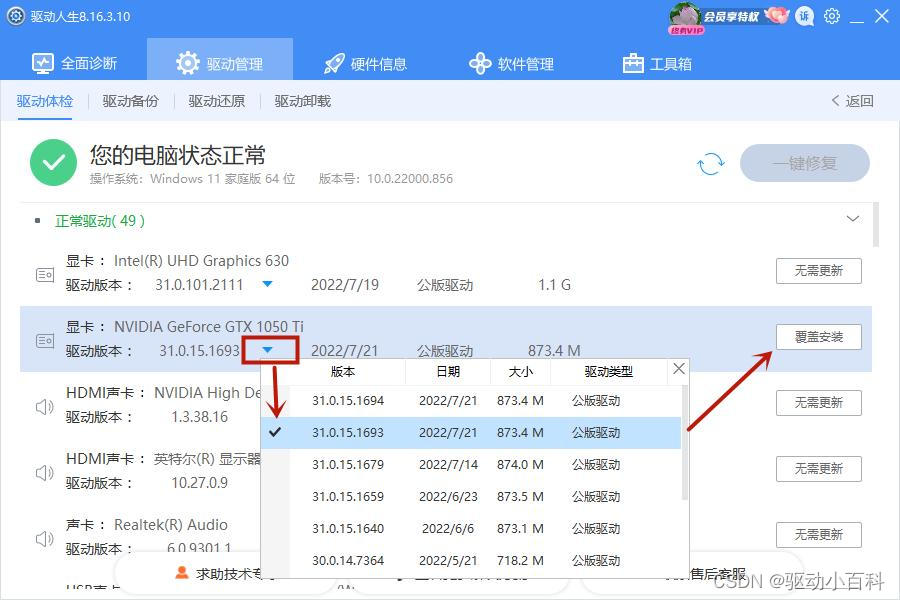Open 软件管理 tab

[x=511, y=63]
